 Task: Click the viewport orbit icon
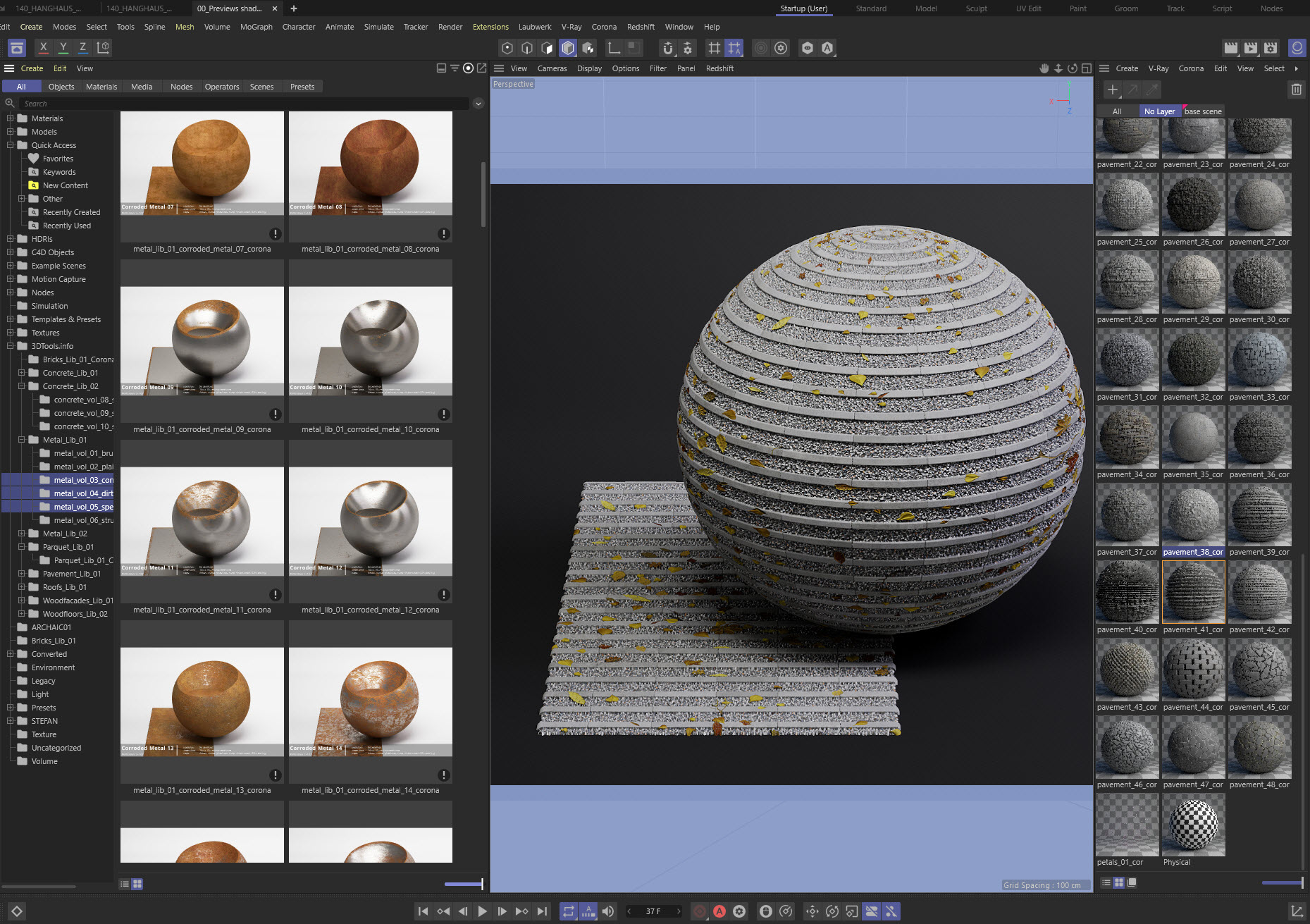pyautogui.click(x=1073, y=68)
